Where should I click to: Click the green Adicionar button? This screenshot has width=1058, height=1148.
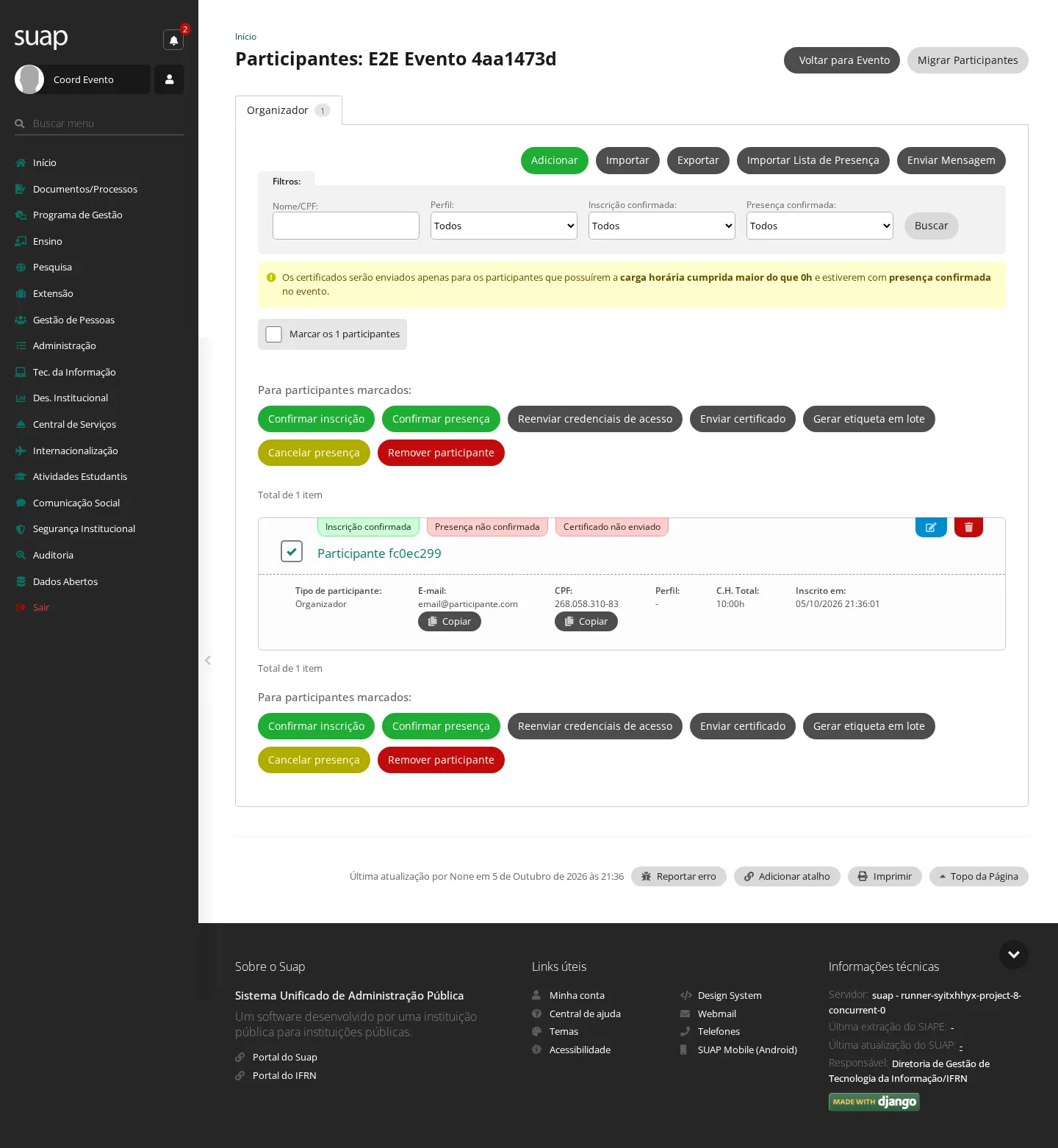555,160
